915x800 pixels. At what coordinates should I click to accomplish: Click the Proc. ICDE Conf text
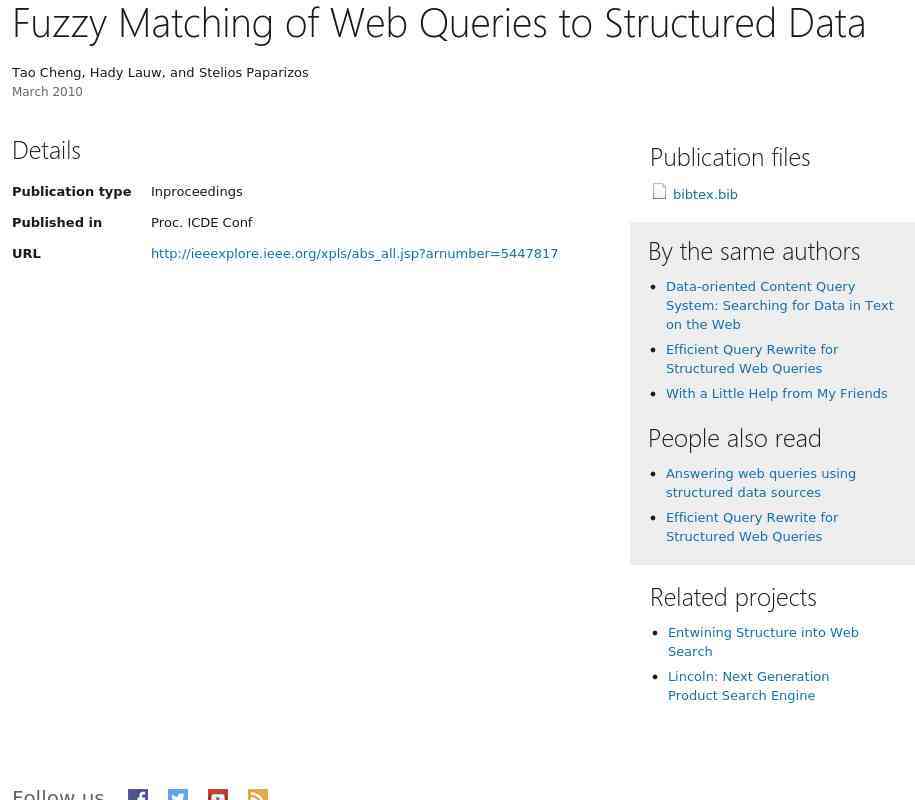coord(201,223)
